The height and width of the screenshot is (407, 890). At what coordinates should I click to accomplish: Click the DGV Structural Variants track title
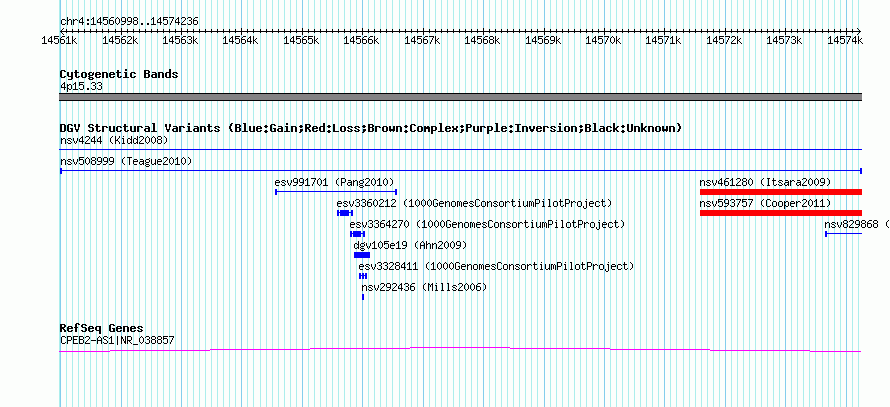click(371, 128)
